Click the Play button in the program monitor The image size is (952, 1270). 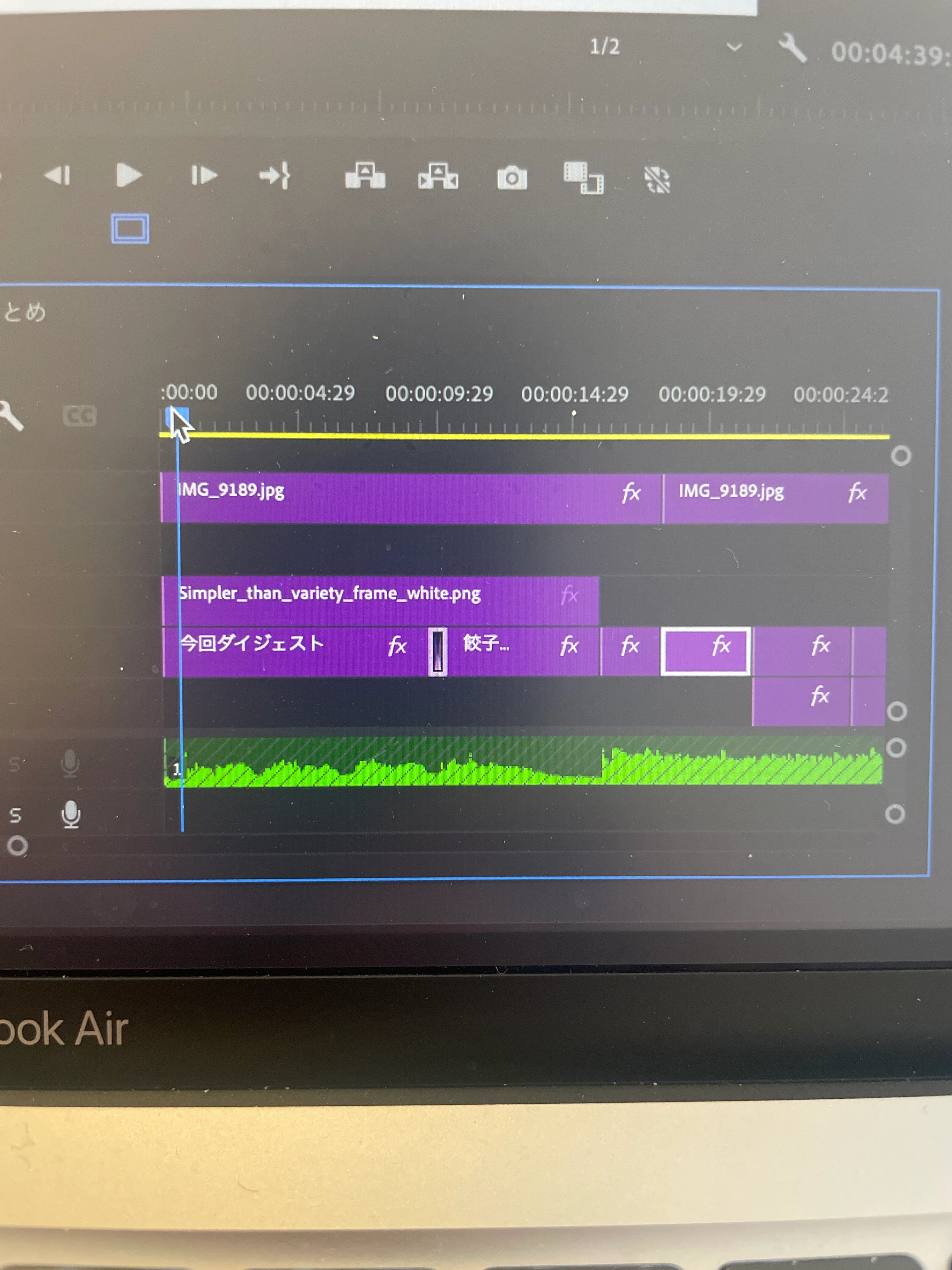128,175
